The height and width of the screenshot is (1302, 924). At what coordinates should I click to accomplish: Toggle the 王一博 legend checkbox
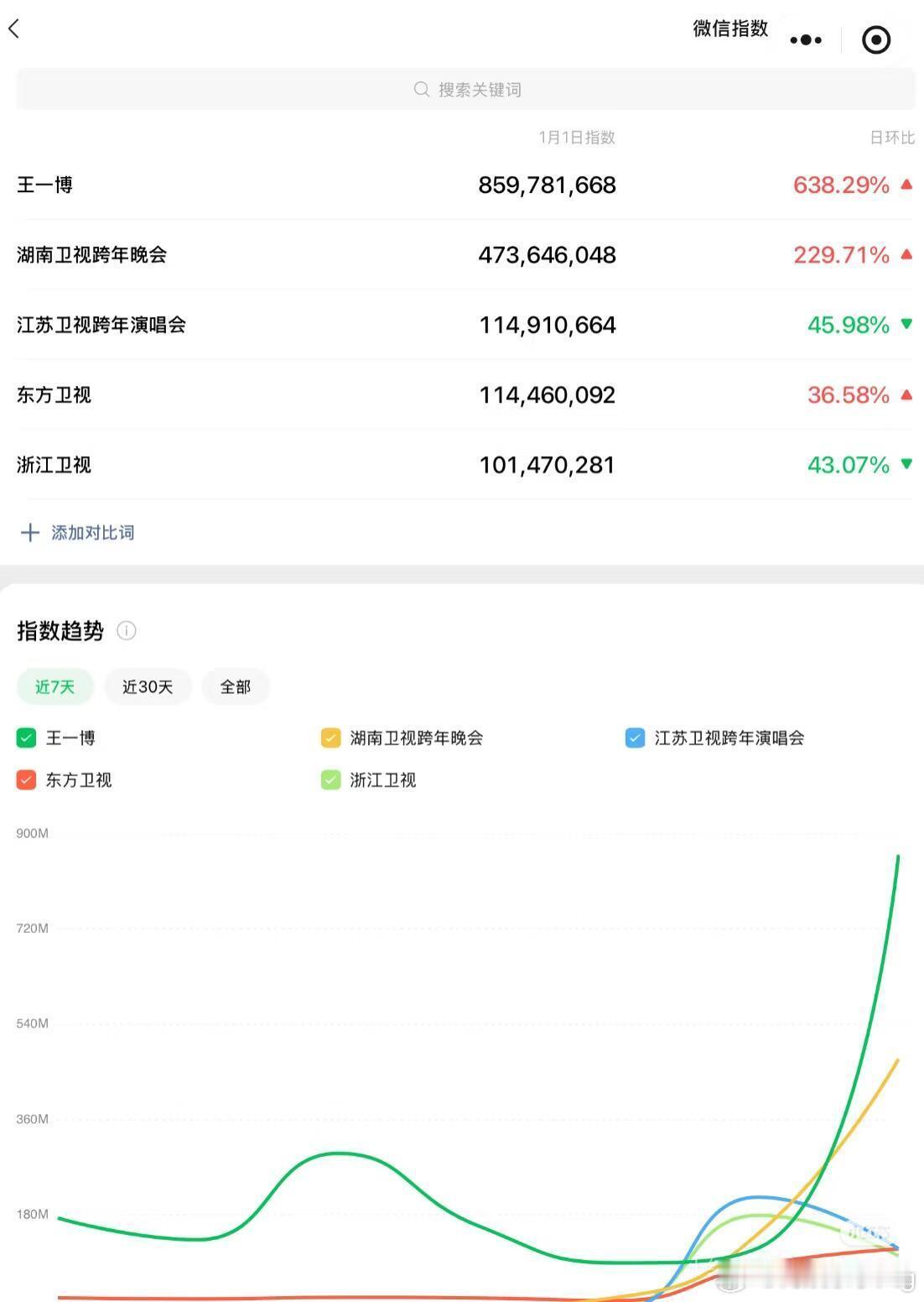point(26,738)
